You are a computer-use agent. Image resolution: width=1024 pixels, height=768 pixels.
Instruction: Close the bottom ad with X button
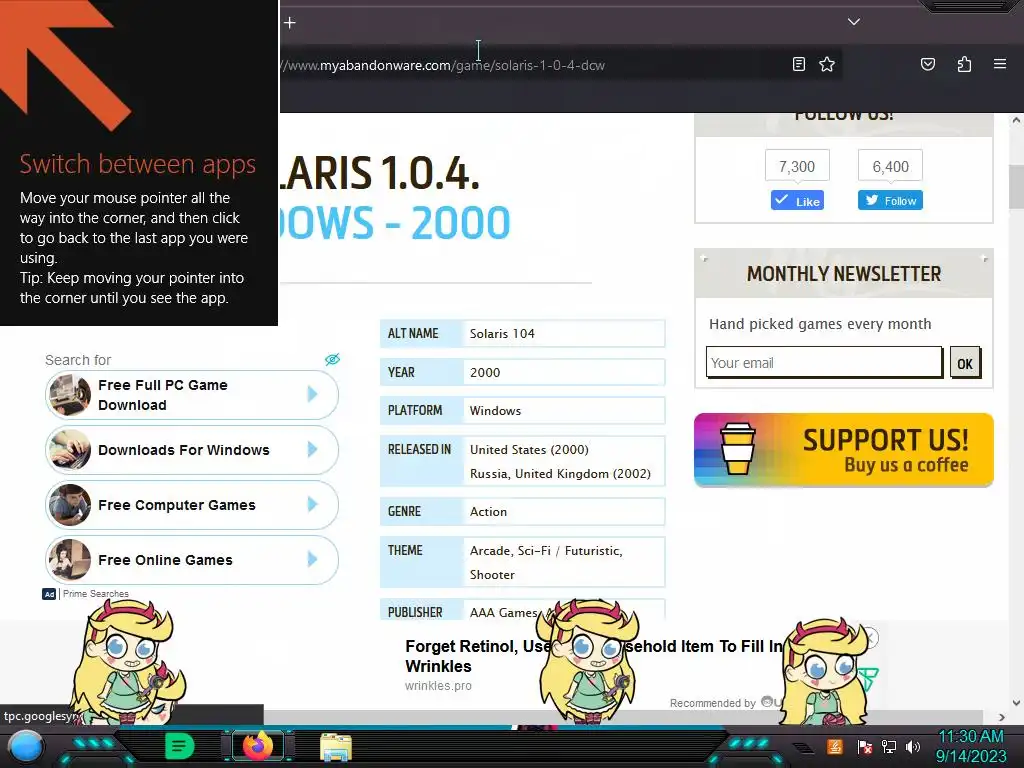pyautogui.click(x=869, y=637)
